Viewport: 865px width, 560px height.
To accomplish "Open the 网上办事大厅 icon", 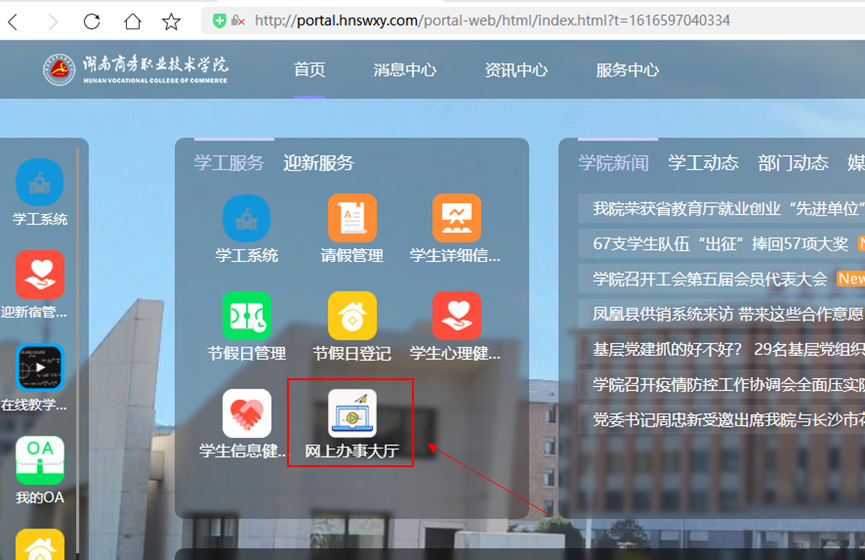I will point(352,414).
